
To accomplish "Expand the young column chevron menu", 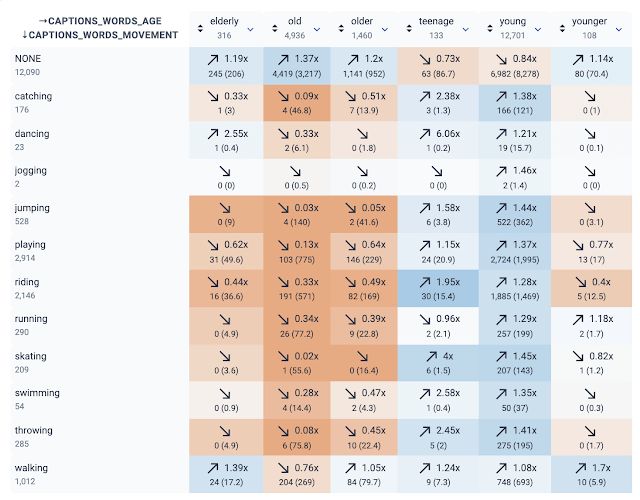I will [538, 29].
